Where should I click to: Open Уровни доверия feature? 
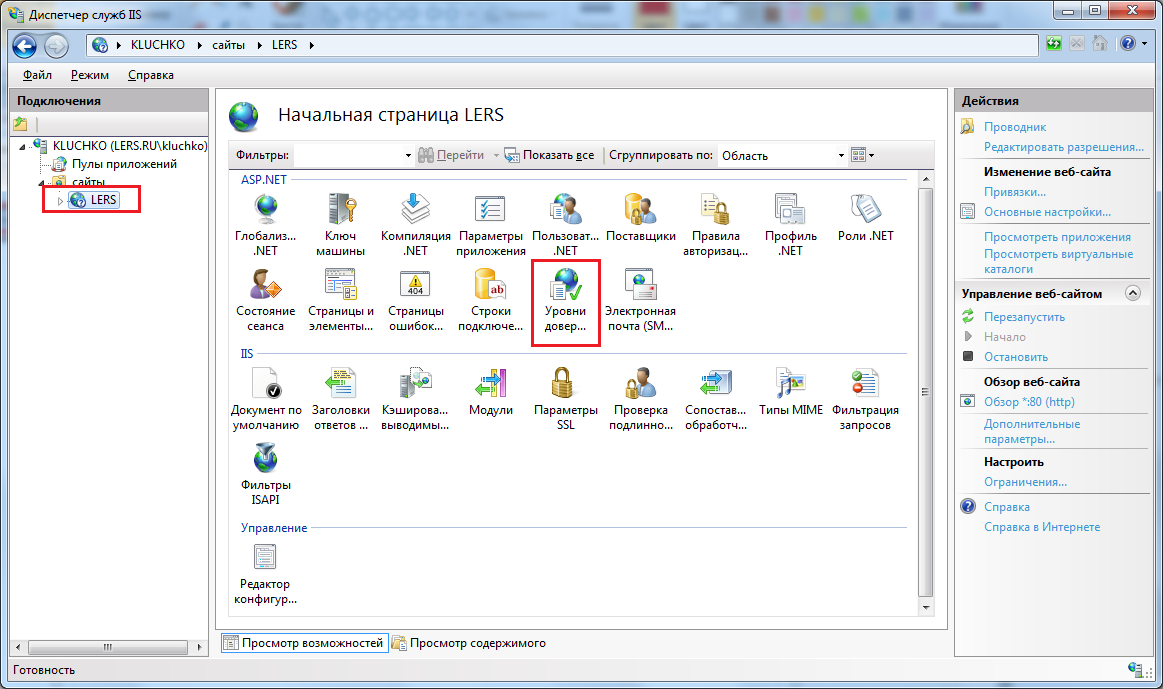(565, 300)
